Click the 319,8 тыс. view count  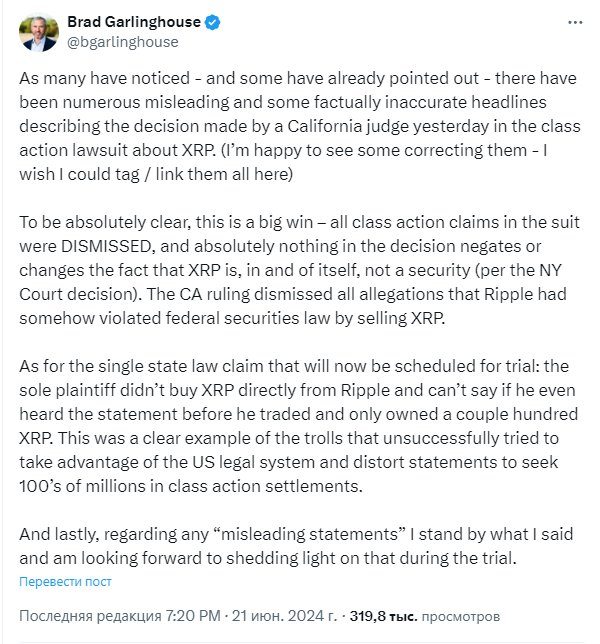383,616
